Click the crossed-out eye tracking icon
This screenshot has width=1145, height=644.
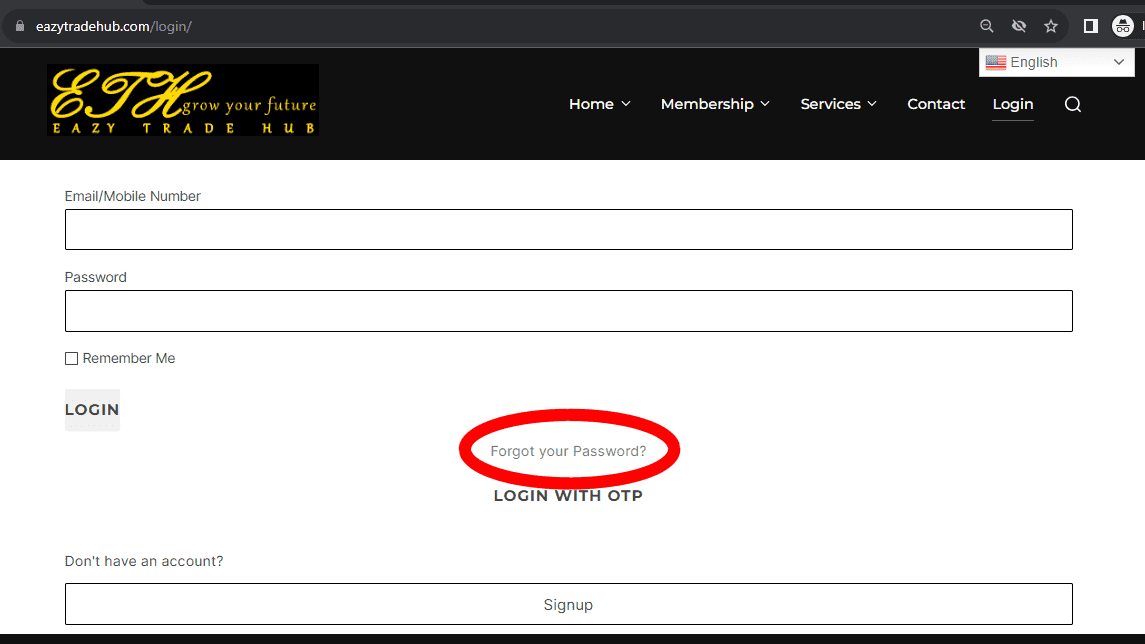[x=1019, y=26]
